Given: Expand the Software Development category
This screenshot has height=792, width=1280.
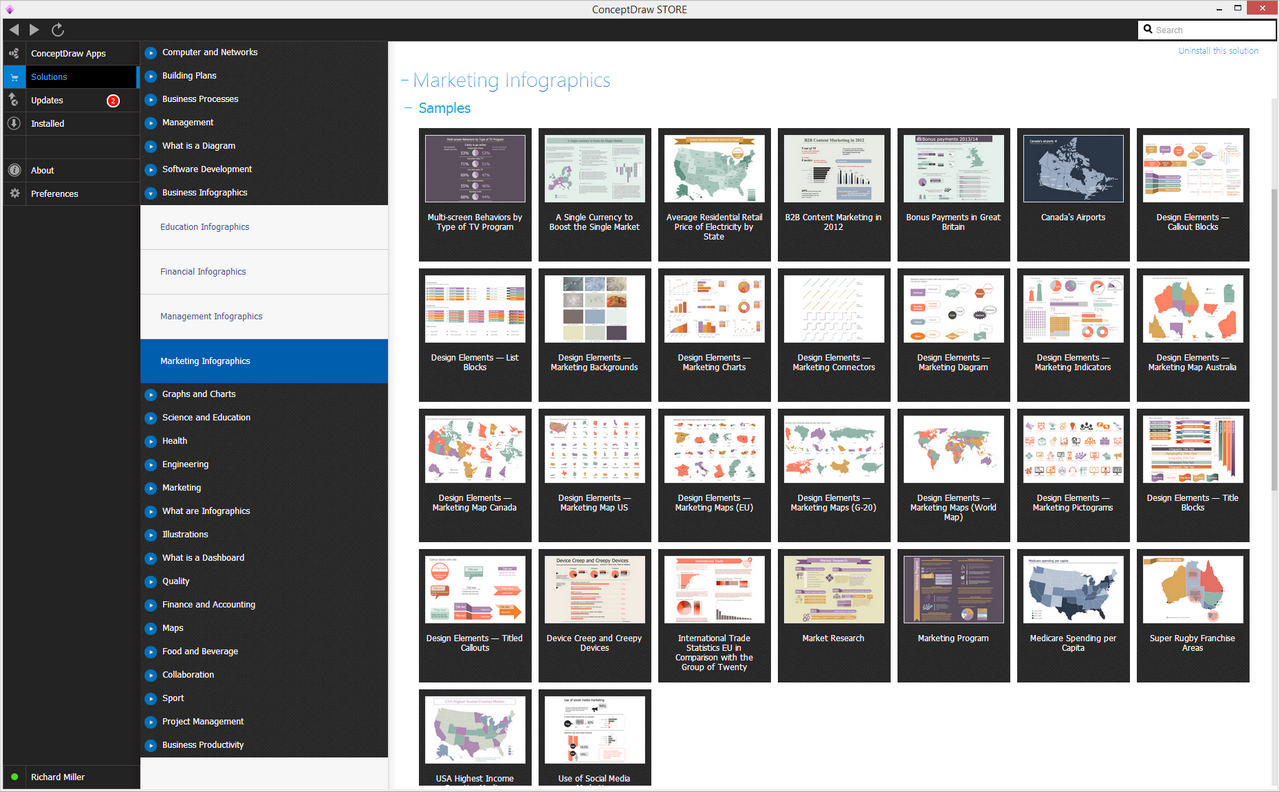Looking at the screenshot, I should [151, 169].
